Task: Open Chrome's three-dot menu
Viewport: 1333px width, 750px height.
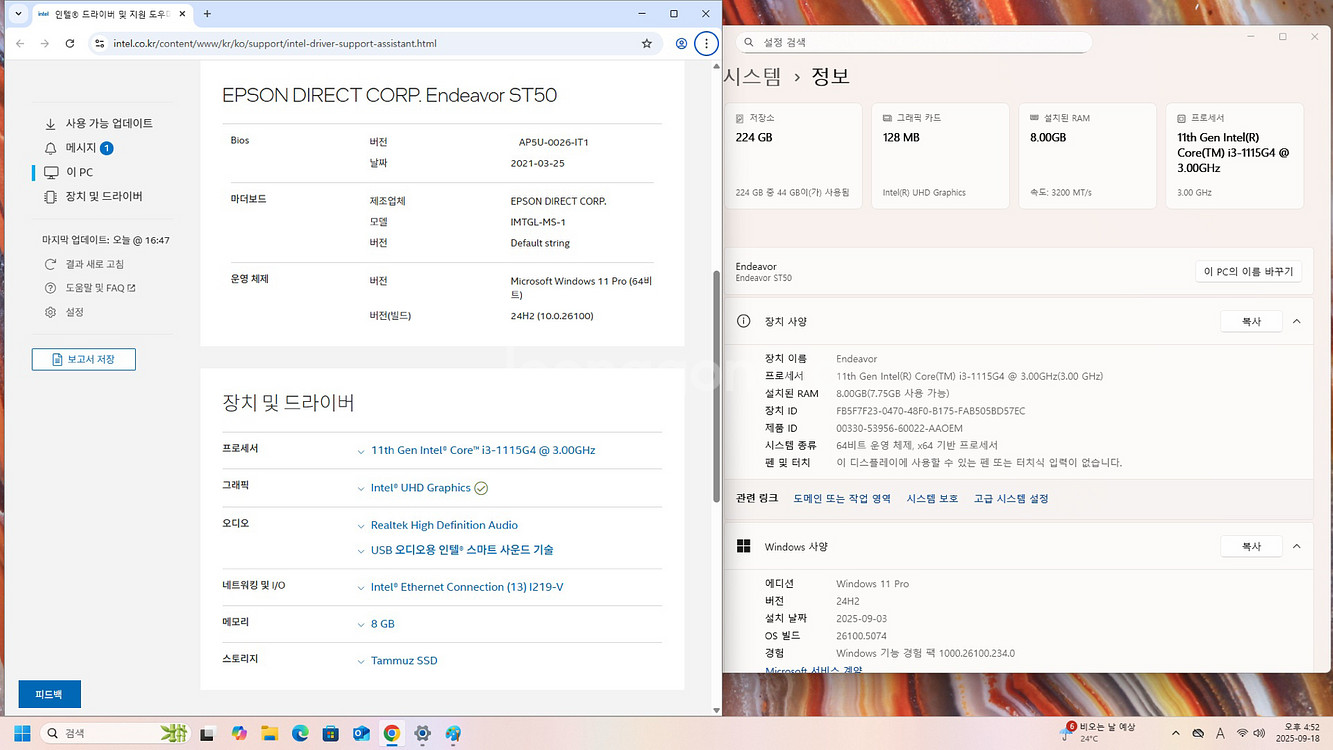Action: (x=706, y=44)
